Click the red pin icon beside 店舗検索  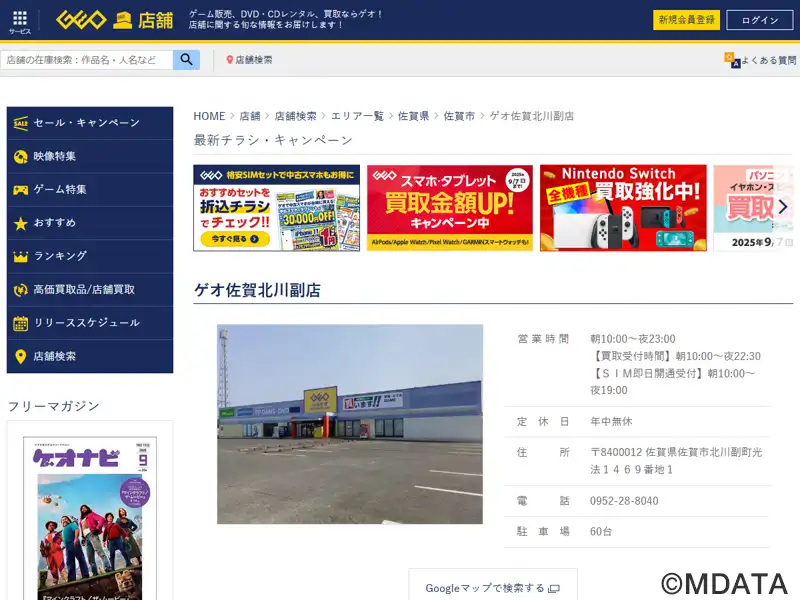point(230,60)
